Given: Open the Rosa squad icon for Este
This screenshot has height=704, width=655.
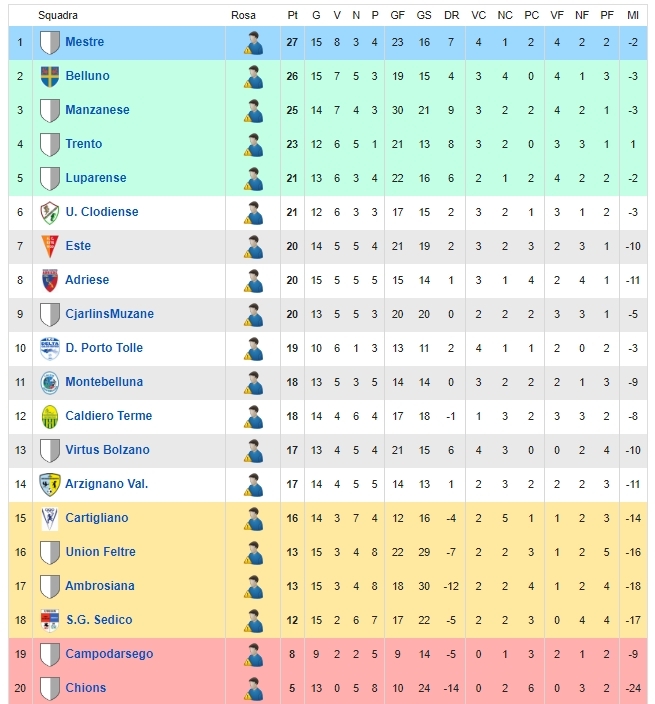Looking at the screenshot, I should (x=253, y=246).
